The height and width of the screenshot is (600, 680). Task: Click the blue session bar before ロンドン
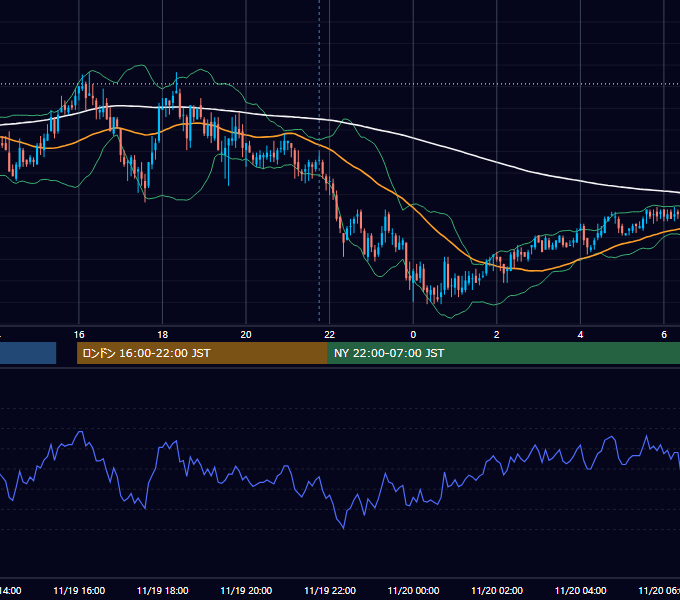click(x=28, y=353)
